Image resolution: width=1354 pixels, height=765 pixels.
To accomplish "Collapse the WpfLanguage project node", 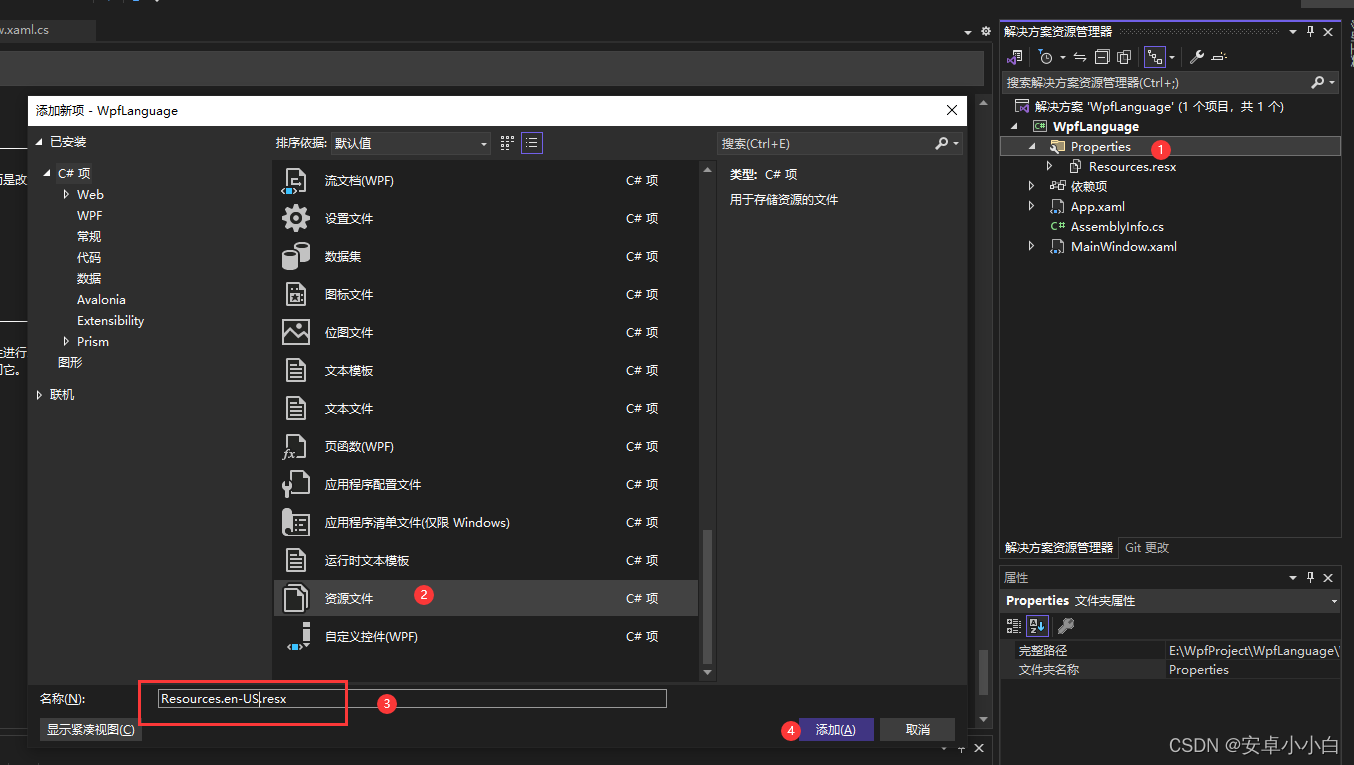I will [x=1013, y=127].
